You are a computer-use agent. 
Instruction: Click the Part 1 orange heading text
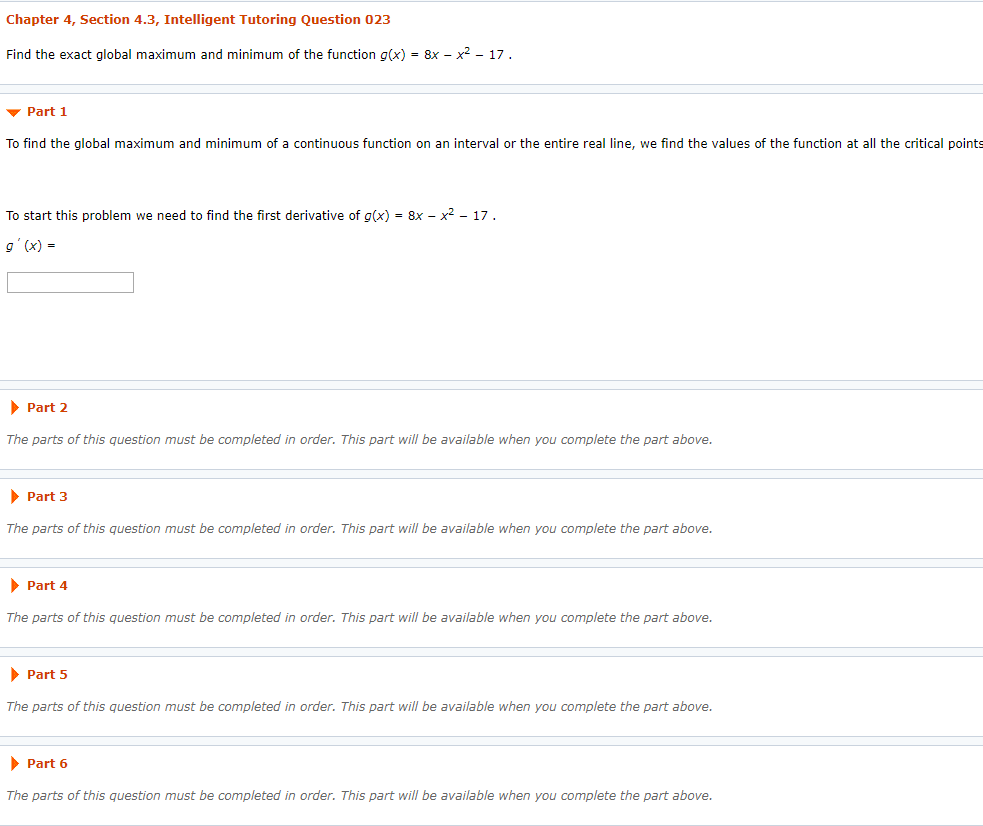47,112
